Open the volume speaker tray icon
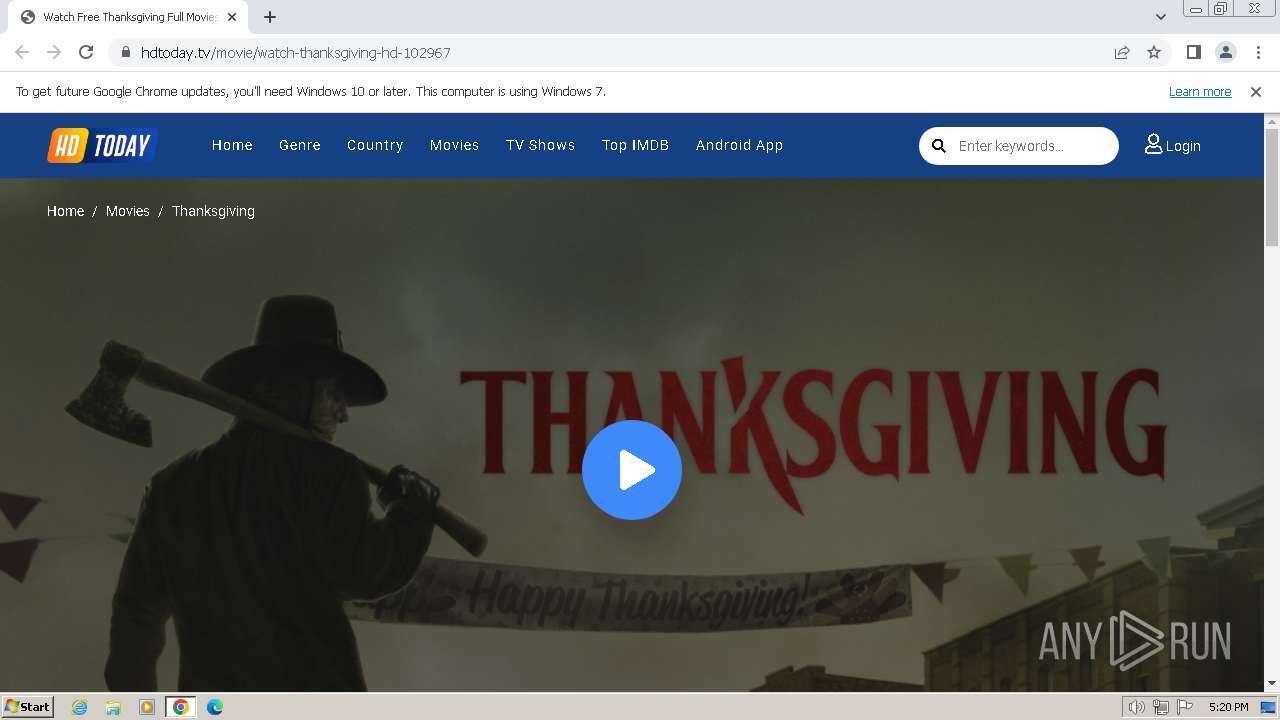Screen dimensions: 1280x720 pos(1137,707)
